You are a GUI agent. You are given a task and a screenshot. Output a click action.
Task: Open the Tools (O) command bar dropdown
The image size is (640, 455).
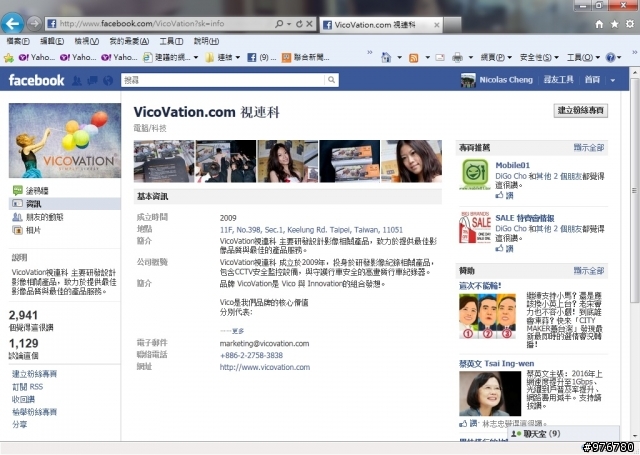583,58
